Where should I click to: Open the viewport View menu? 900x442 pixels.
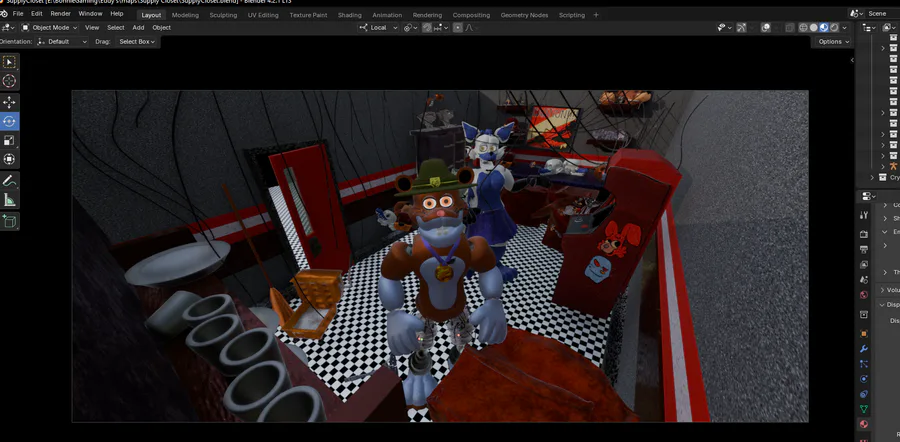tap(92, 28)
